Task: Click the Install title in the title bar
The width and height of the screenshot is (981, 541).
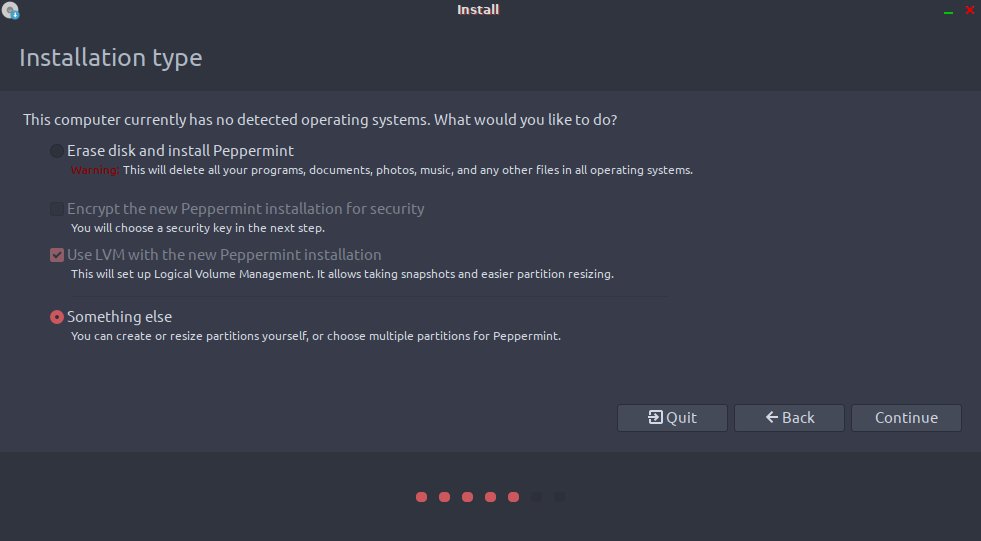Action: [x=478, y=10]
